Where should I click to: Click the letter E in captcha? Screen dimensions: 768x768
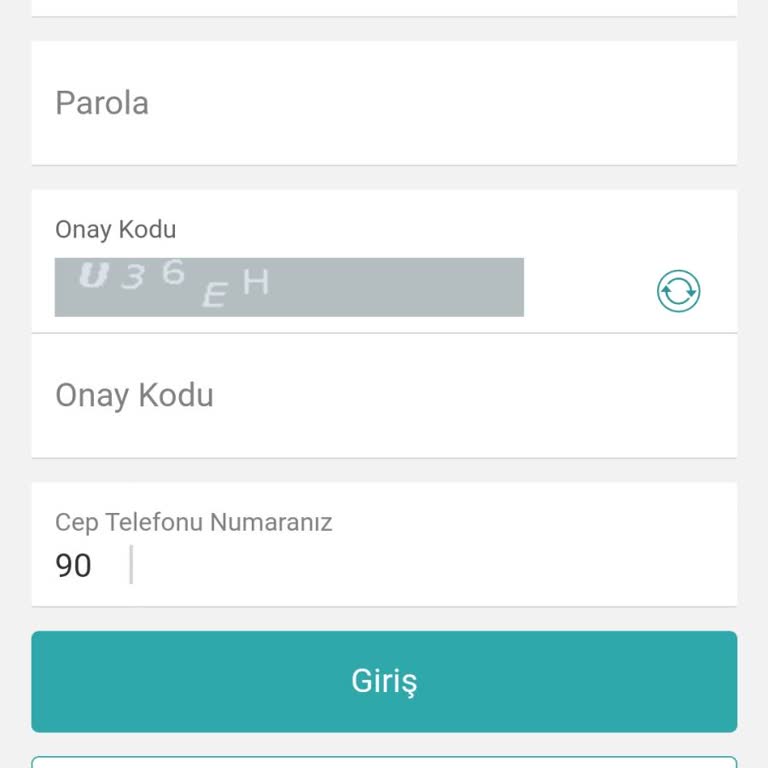[213, 295]
